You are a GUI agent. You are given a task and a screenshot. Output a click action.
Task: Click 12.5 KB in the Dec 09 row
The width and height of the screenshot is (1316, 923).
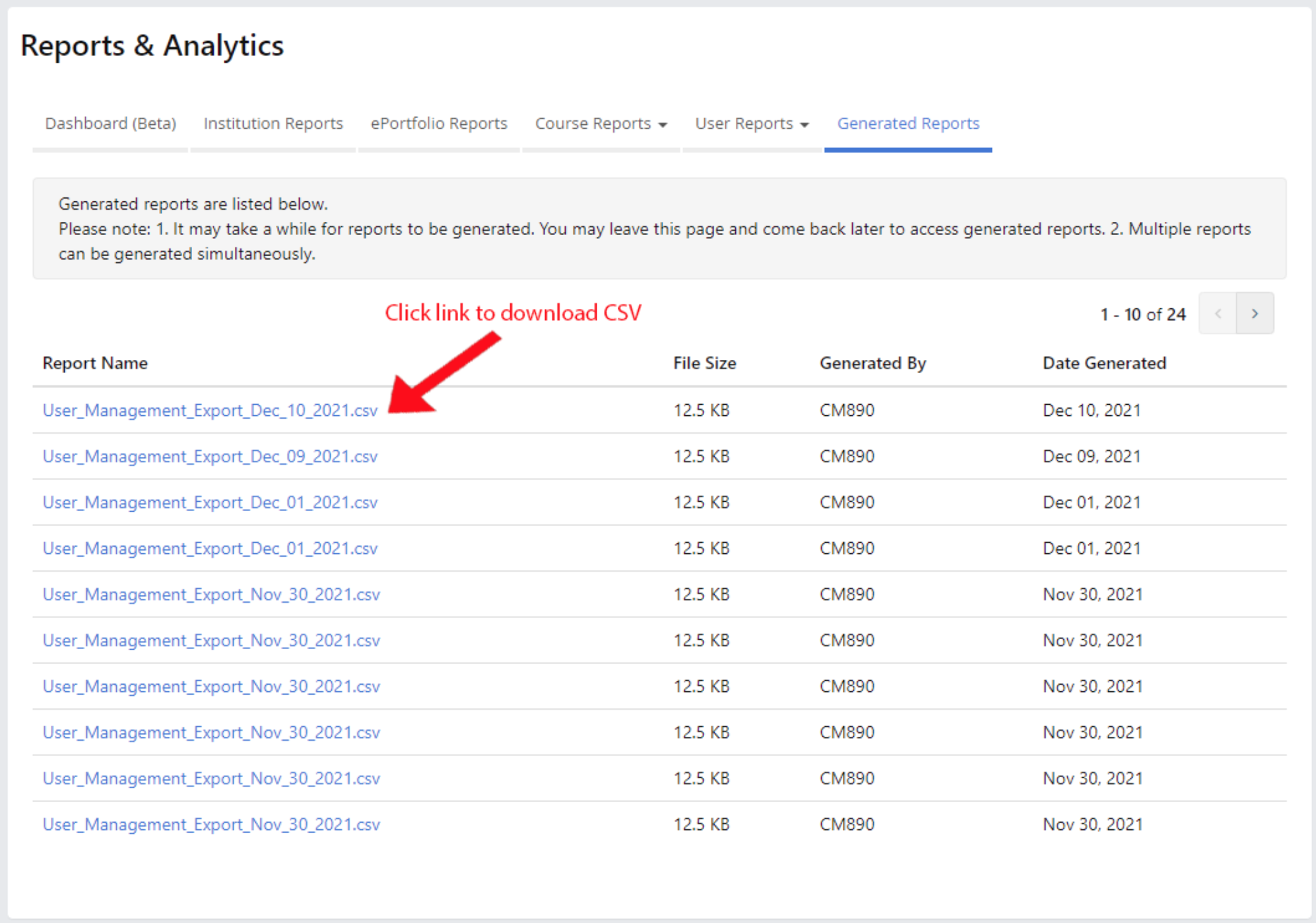(x=701, y=457)
